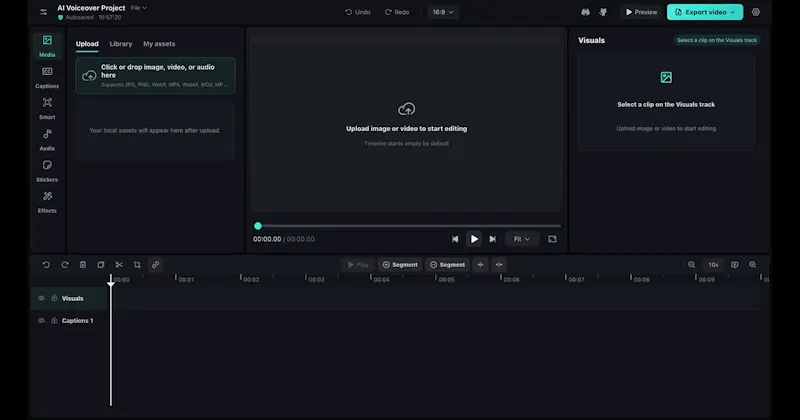Screen dimensions: 800x420
Task: Switch to the My assets tab
Action: (x=159, y=44)
